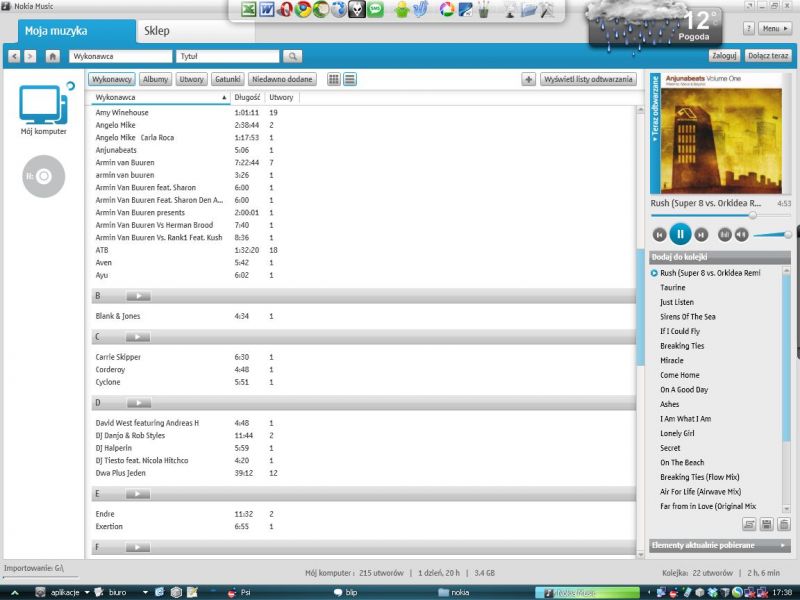800x600 pixels.
Task: Go back with the left arrow button
Action: (x=14, y=56)
